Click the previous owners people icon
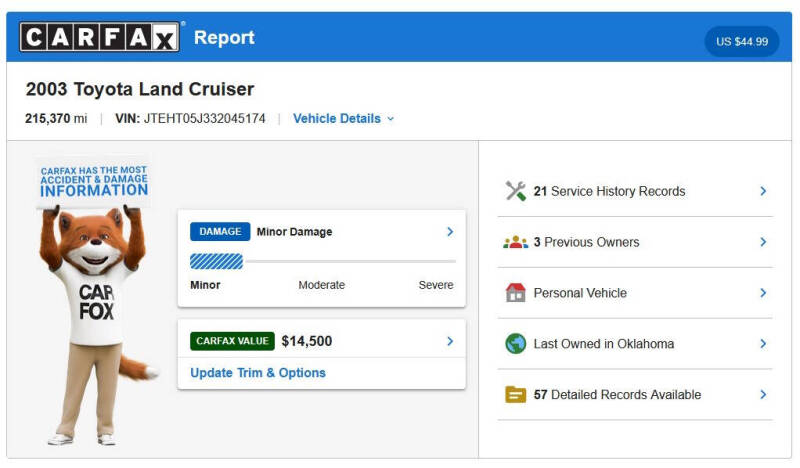This screenshot has width=800, height=468. coord(515,242)
